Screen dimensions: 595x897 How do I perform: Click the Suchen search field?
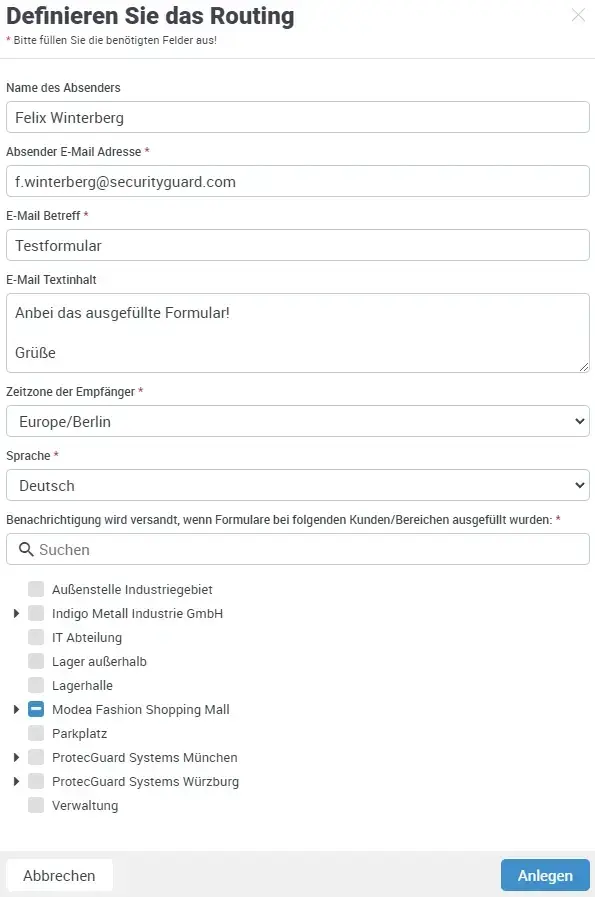pos(297,549)
